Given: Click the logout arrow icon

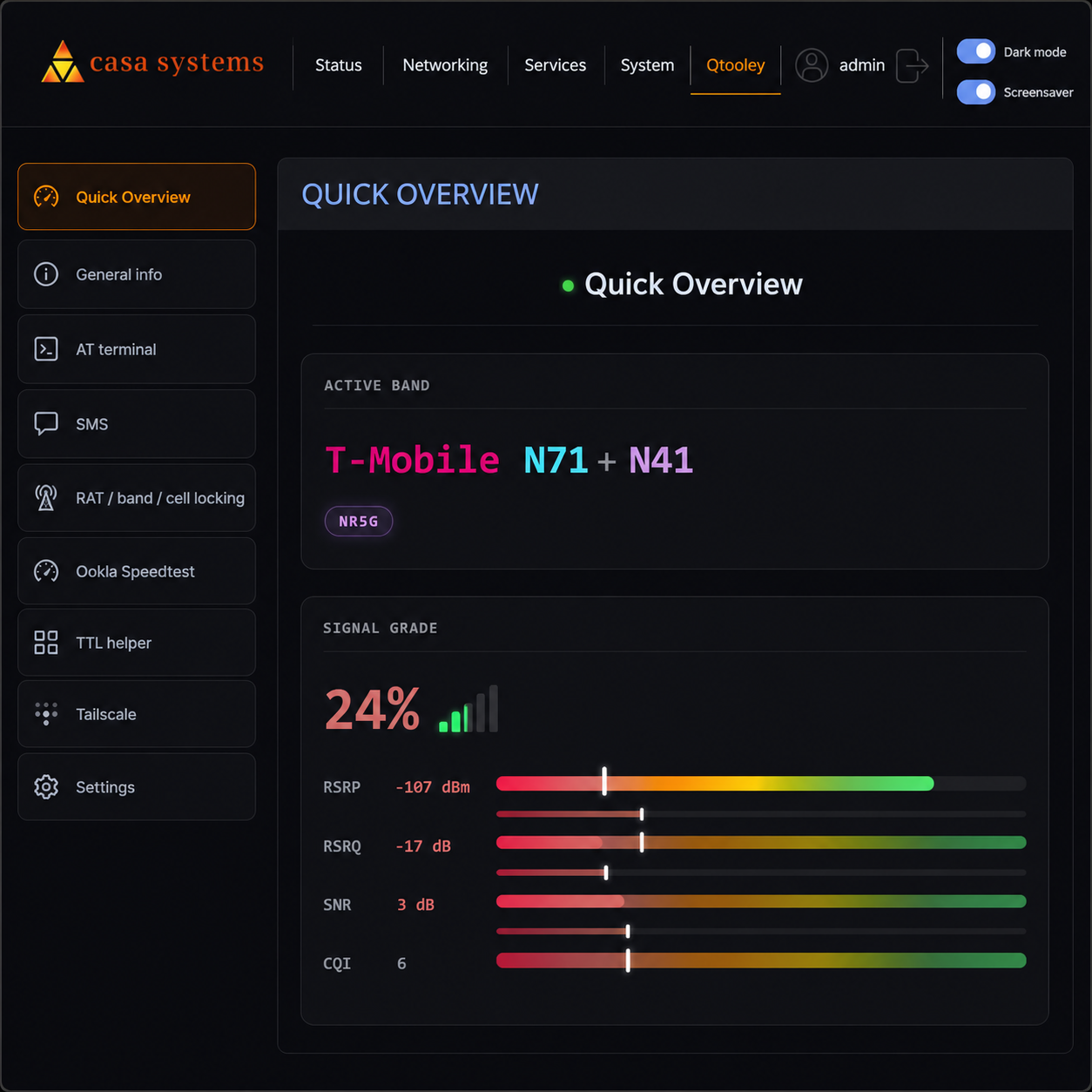Looking at the screenshot, I should tap(913, 65).
